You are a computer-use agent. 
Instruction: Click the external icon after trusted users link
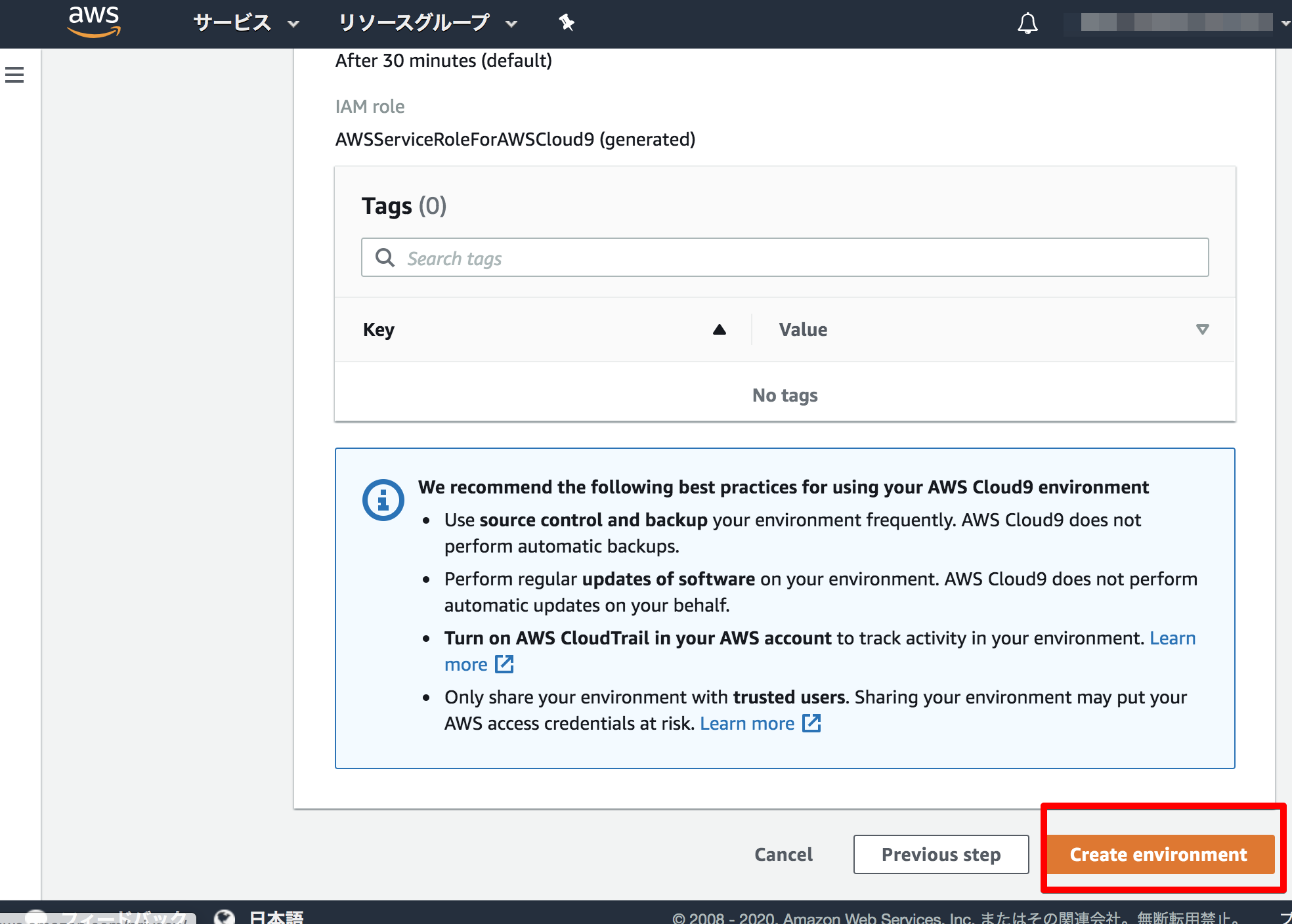click(812, 723)
